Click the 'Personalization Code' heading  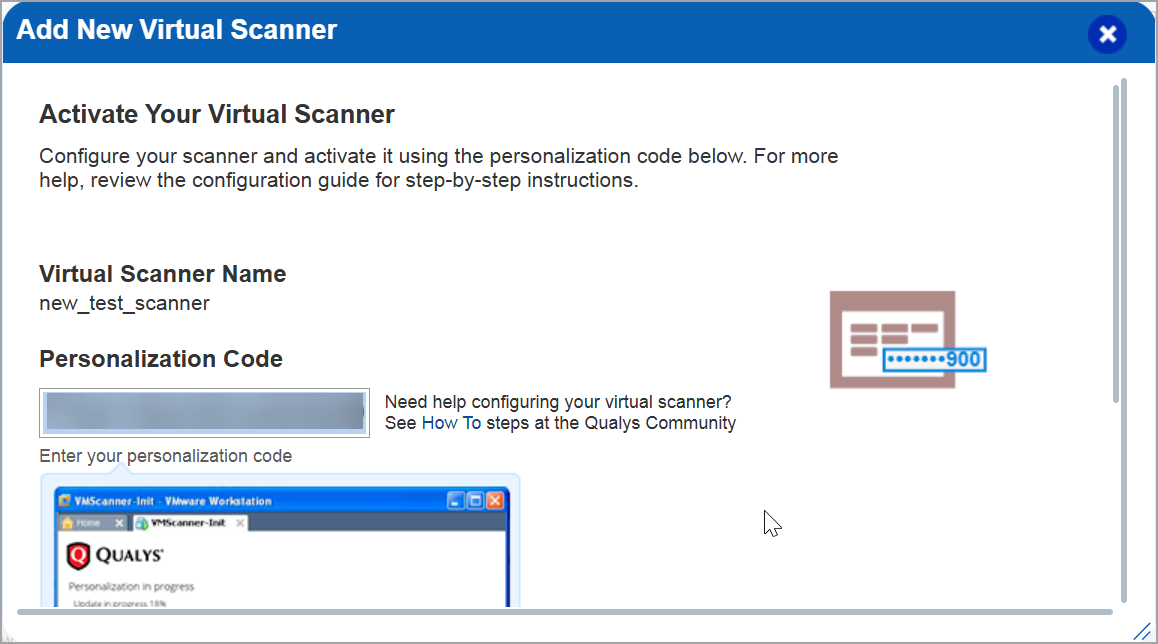(161, 359)
